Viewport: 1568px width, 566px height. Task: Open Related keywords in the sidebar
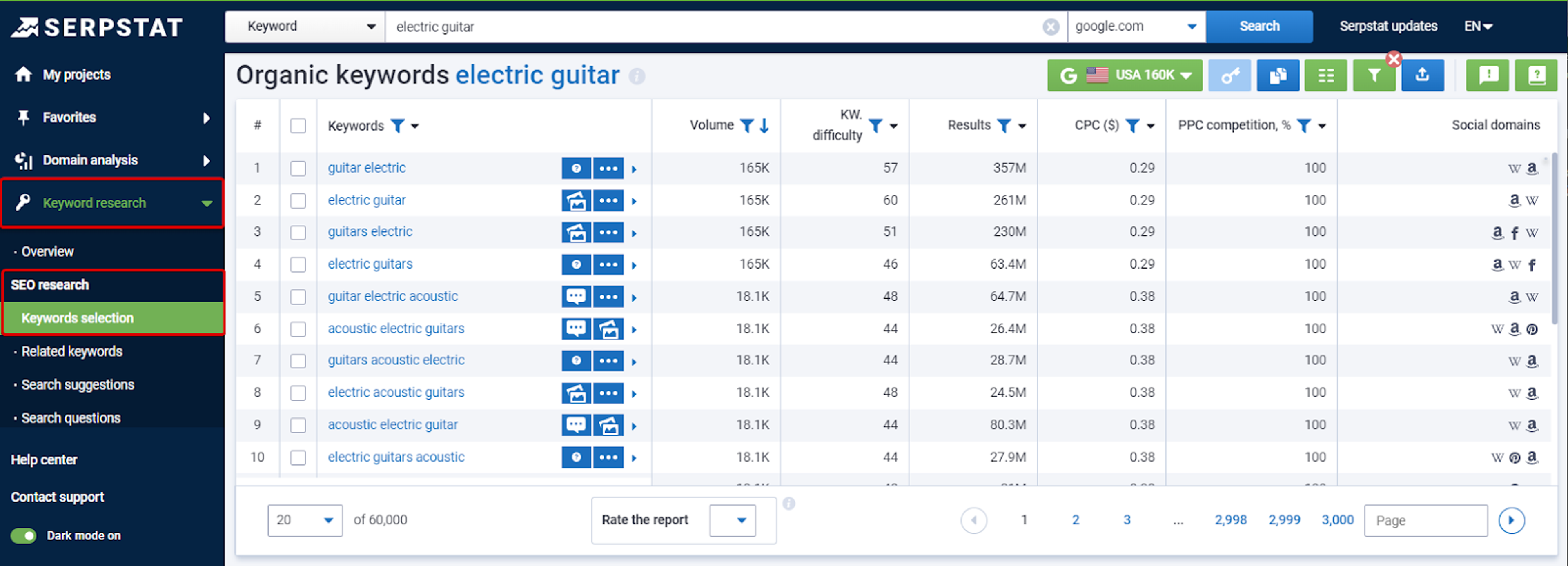tap(72, 352)
